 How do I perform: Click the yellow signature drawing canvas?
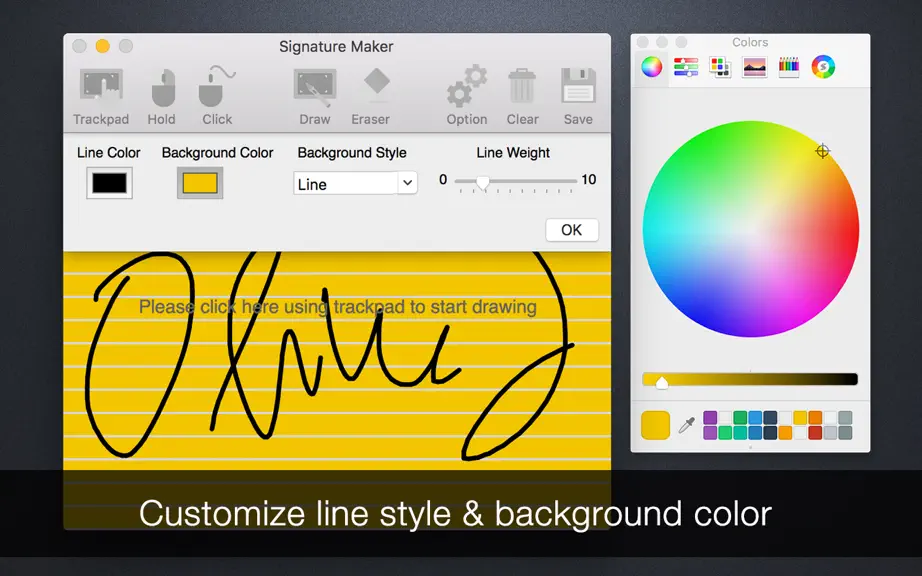[337, 360]
